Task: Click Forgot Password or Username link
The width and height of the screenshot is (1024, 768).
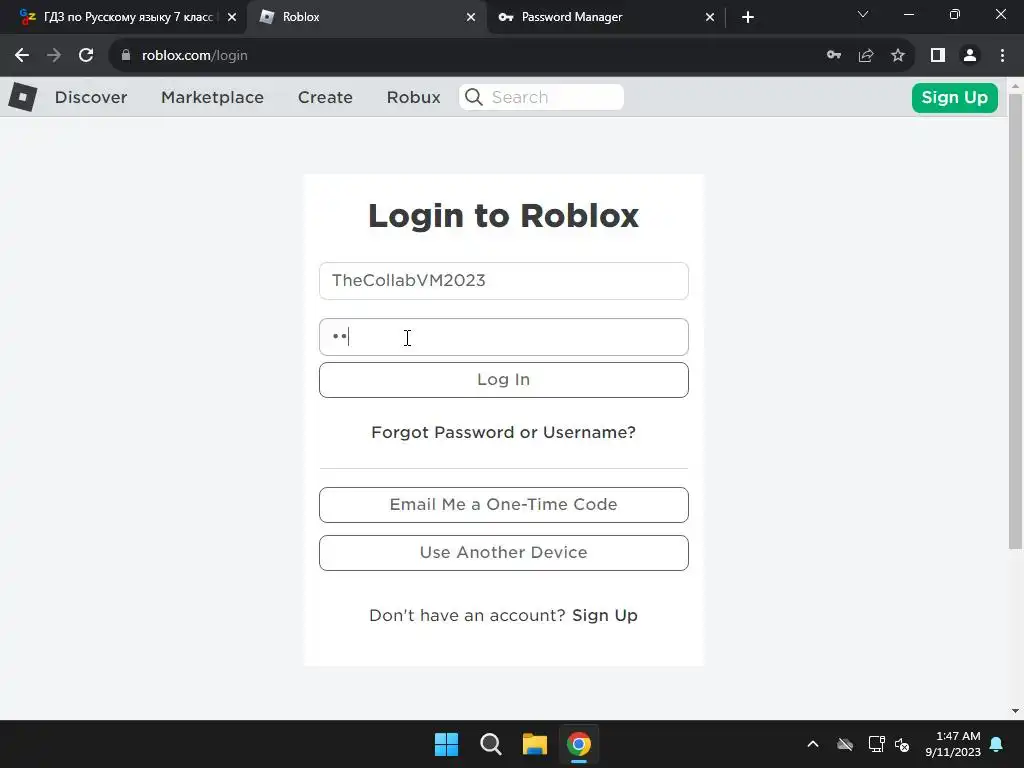Action: (503, 432)
